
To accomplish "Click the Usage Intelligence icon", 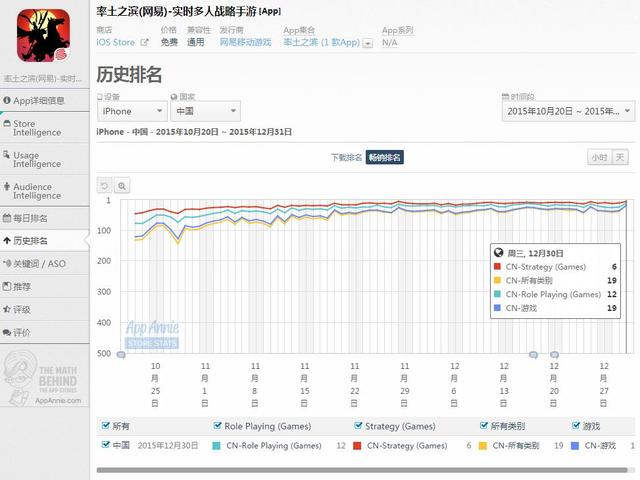I will [x=7, y=154].
